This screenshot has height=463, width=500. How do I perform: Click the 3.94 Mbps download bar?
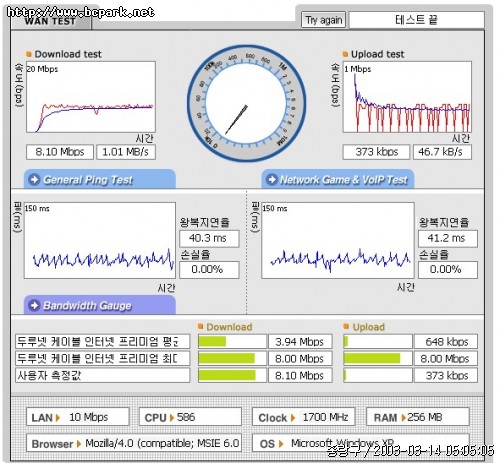[x=232, y=341]
